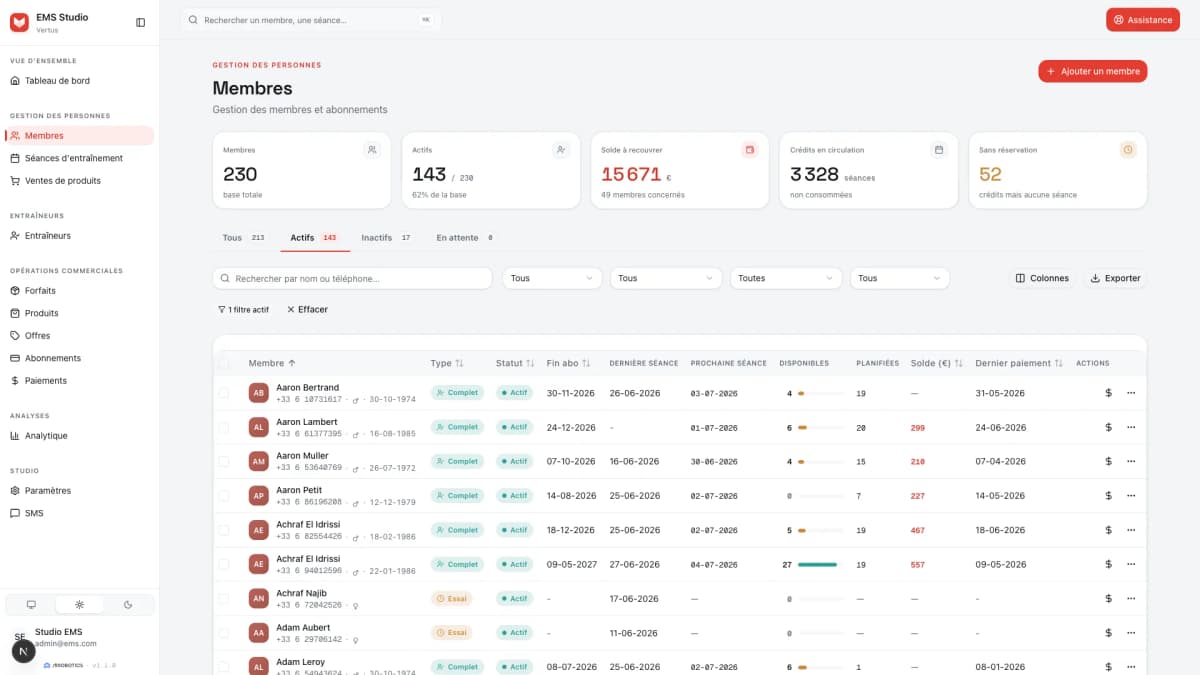Image resolution: width=1200 pixels, height=675 pixels.
Task: Click the EMS Studio logo icon
Action: tap(19, 22)
